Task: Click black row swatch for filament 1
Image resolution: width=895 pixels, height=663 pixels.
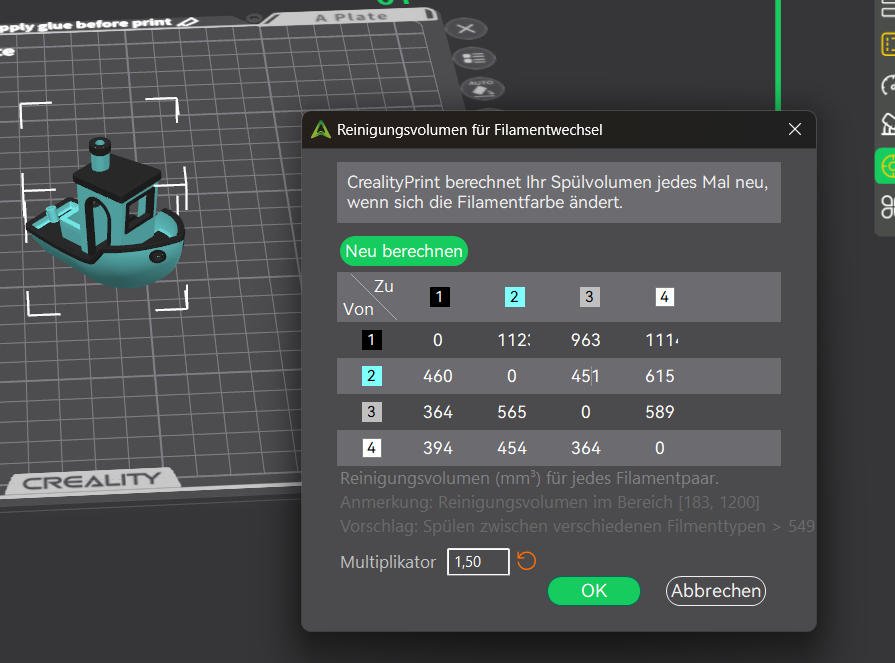Action: pos(372,340)
